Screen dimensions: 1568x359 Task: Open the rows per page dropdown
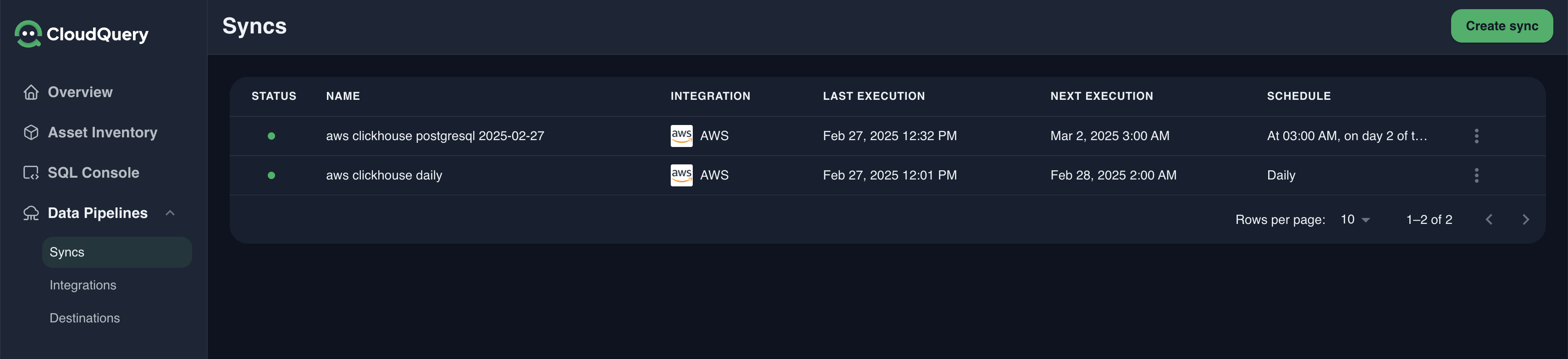pyautogui.click(x=1355, y=220)
